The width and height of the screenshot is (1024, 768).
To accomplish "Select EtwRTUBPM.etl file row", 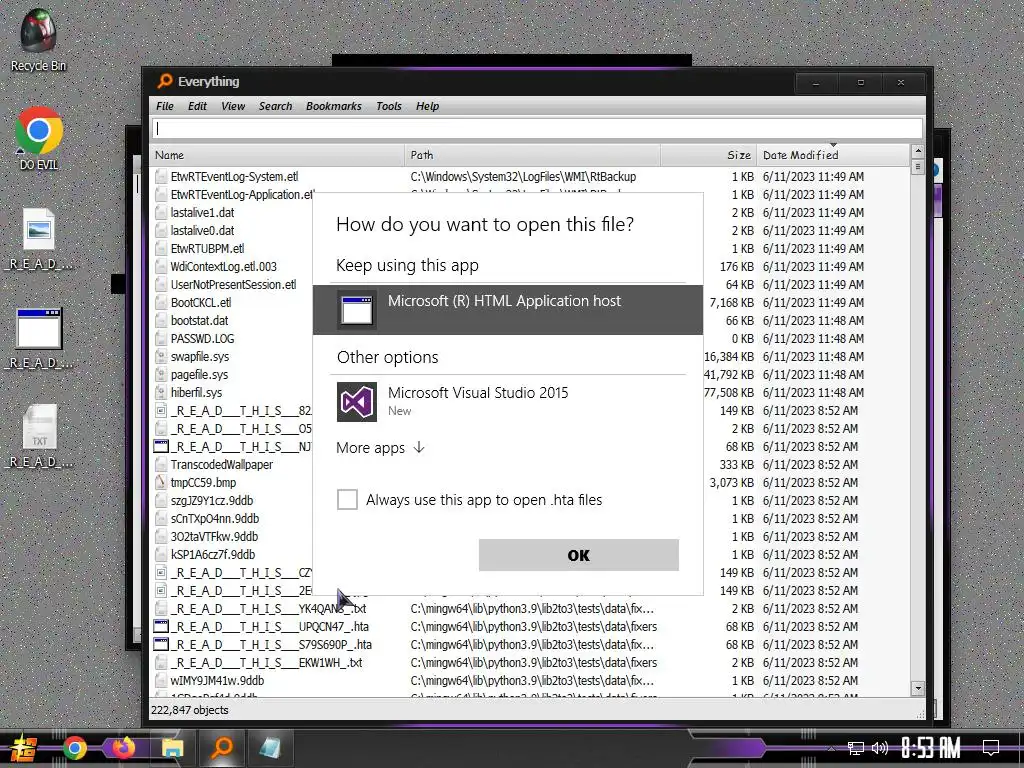I will pyautogui.click(x=530, y=248).
